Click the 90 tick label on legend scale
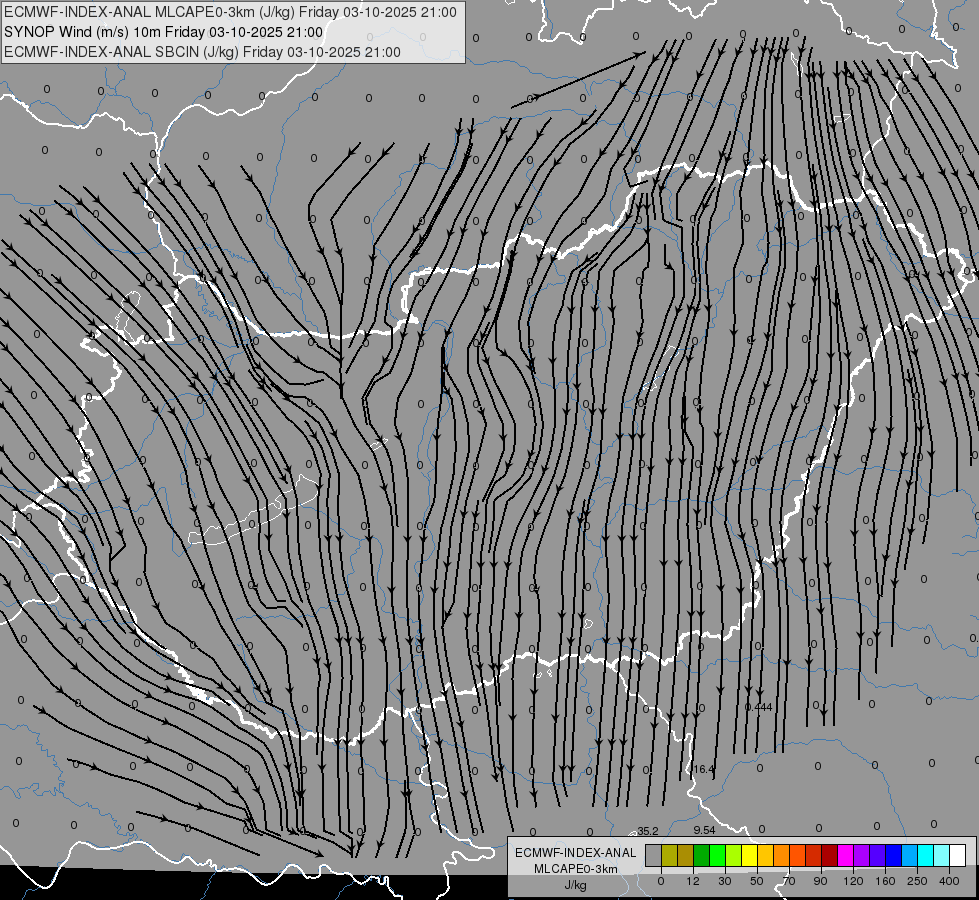The image size is (979, 900). pyautogui.click(x=820, y=881)
